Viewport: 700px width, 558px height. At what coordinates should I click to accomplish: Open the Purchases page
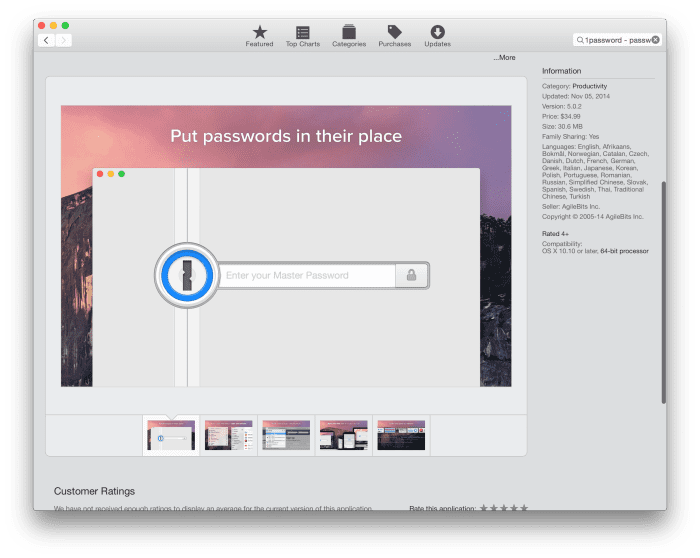point(394,36)
